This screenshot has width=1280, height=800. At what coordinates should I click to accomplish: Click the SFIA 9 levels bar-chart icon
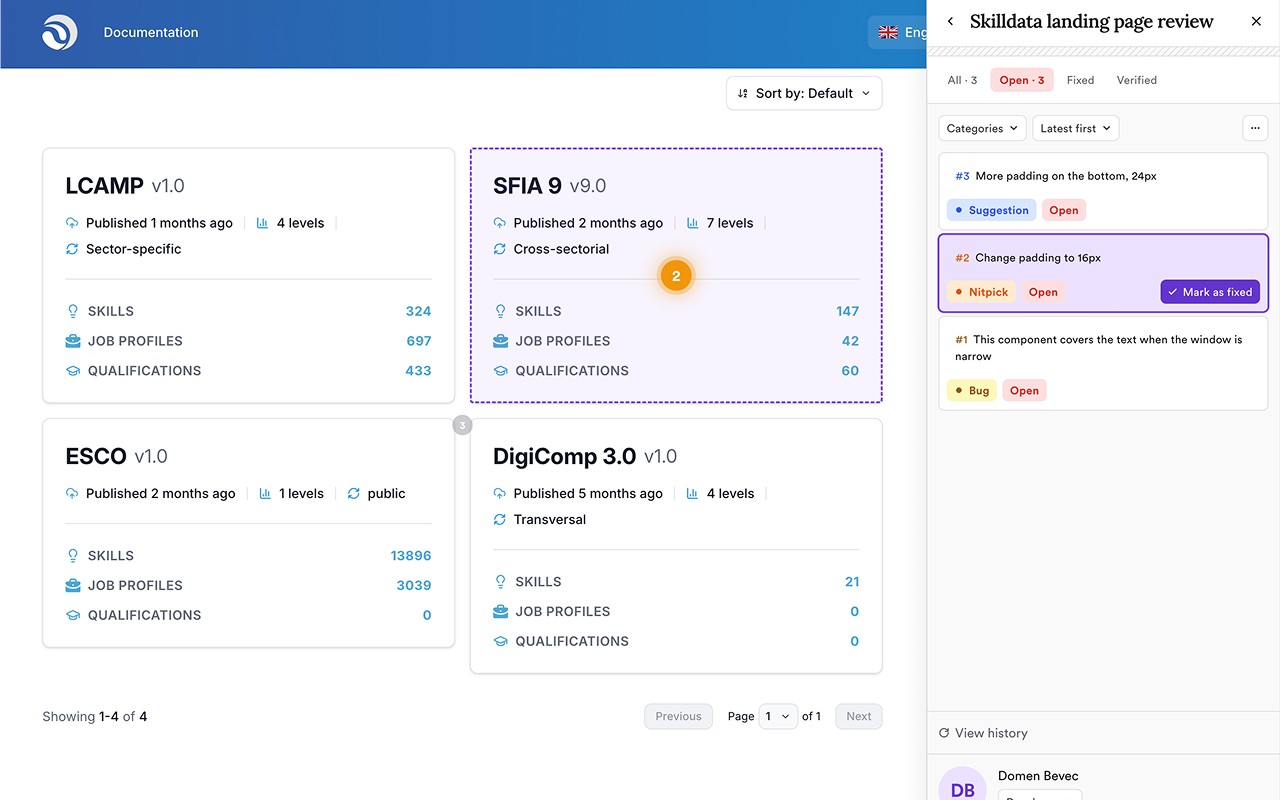(693, 223)
